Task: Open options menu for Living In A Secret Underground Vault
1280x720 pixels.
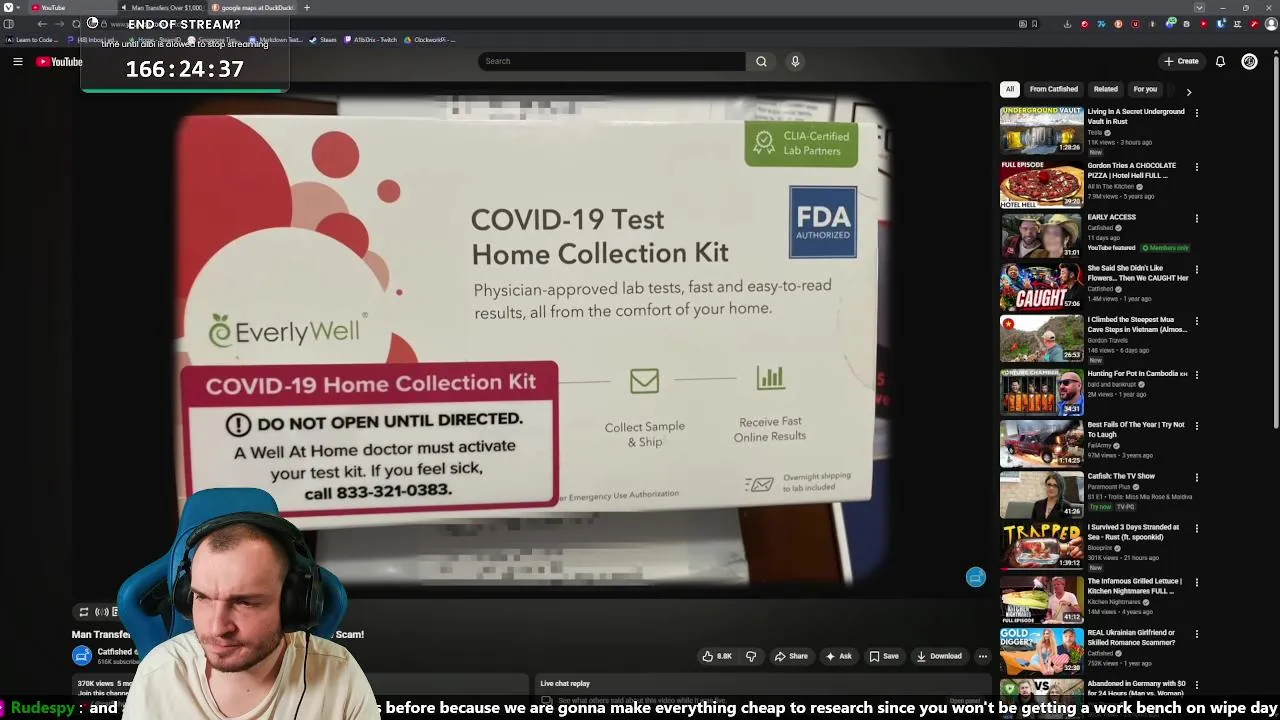Action: [1197, 113]
